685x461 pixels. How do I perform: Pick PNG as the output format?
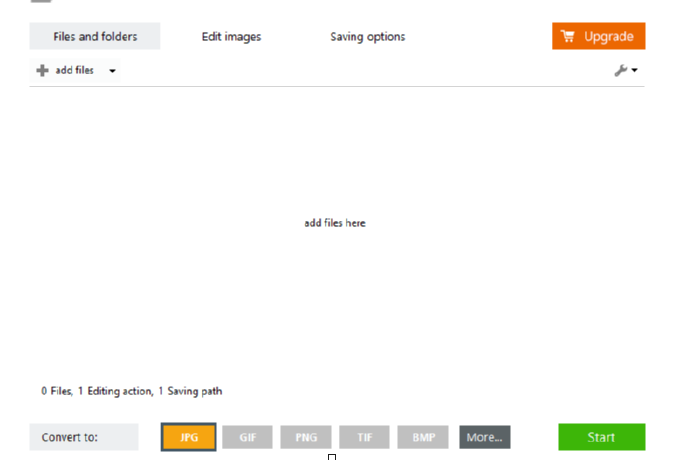(306, 437)
